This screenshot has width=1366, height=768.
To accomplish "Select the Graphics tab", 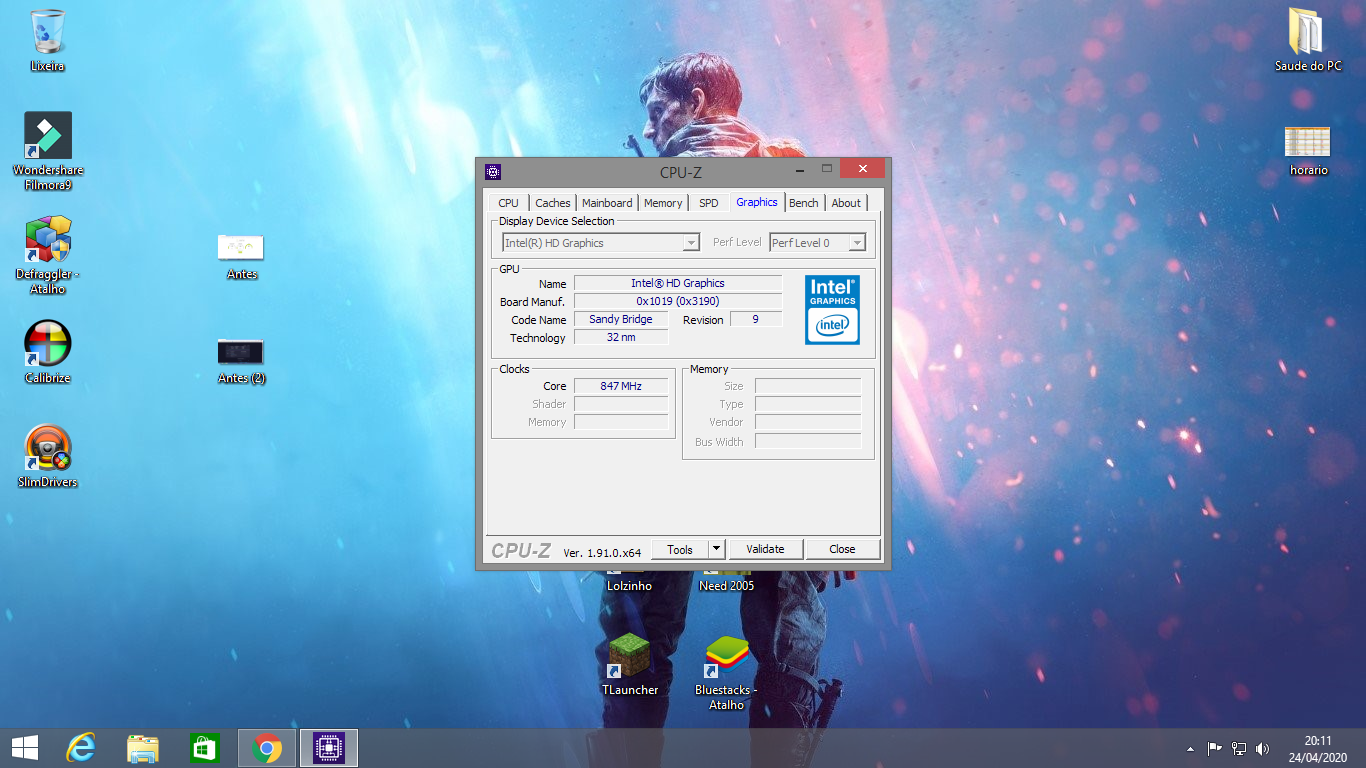I will click(x=757, y=202).
